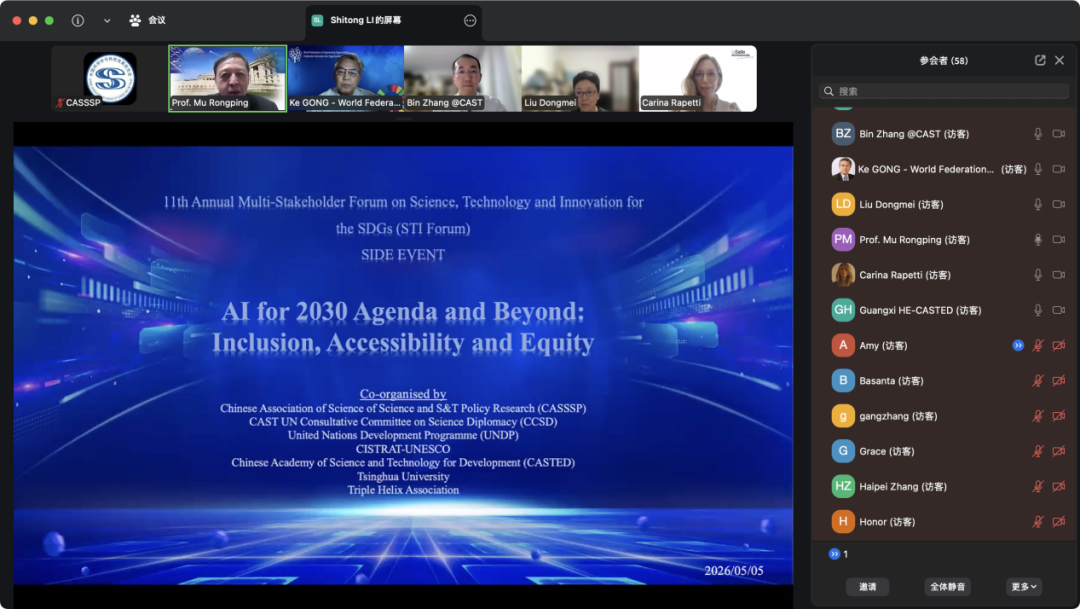Unmute Haipei Zhang's microphone
This screenshot has width=1080, height=609.
pos(1038,486)
